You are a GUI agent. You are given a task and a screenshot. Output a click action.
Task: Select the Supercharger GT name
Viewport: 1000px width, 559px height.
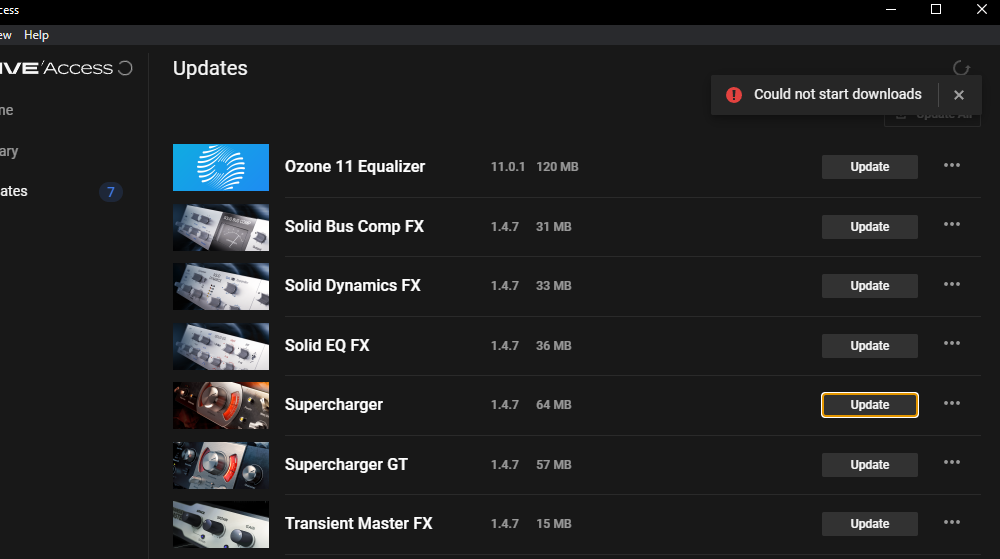[346, 465]
